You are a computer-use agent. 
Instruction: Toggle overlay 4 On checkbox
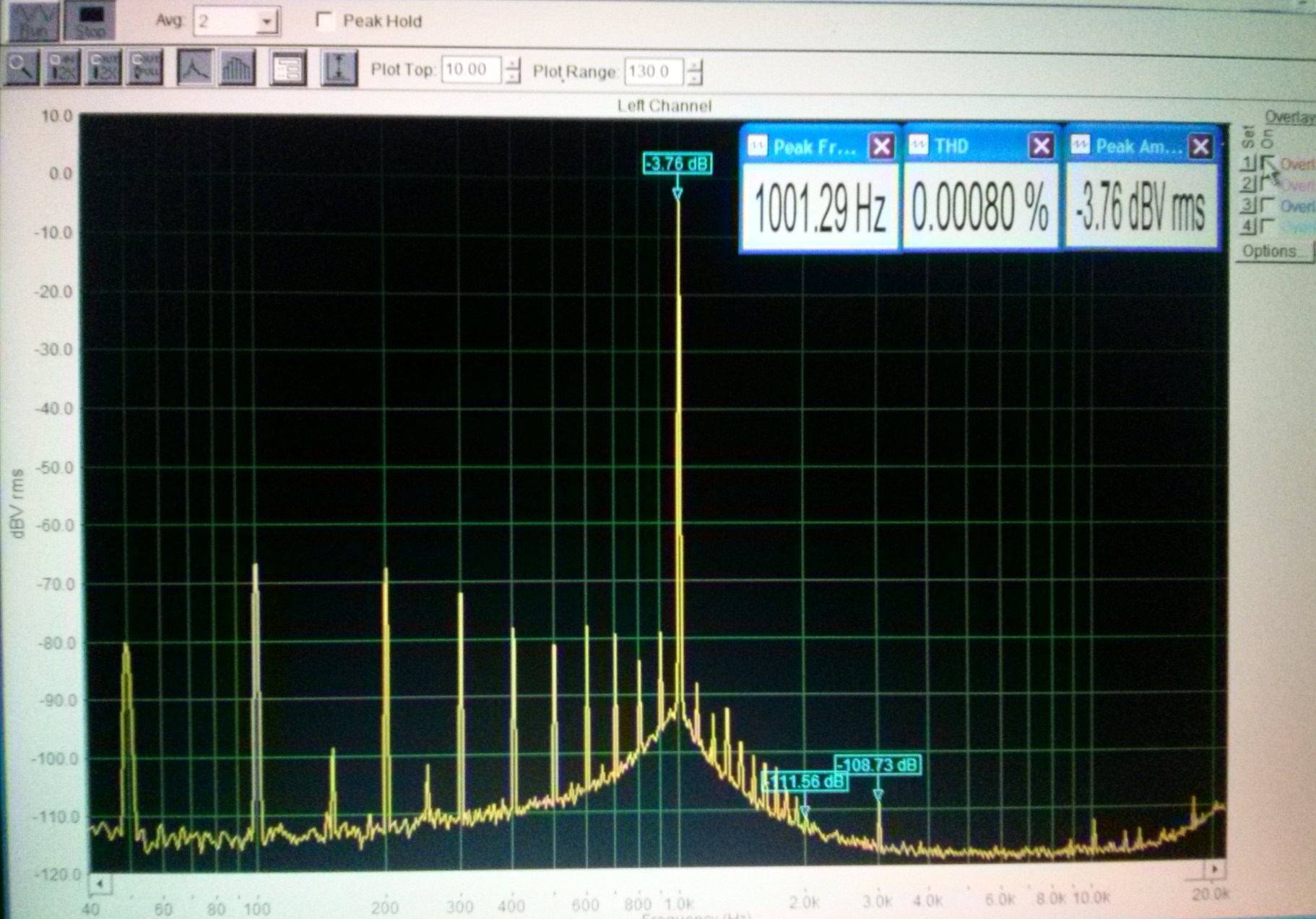(x=1267, y=227)
